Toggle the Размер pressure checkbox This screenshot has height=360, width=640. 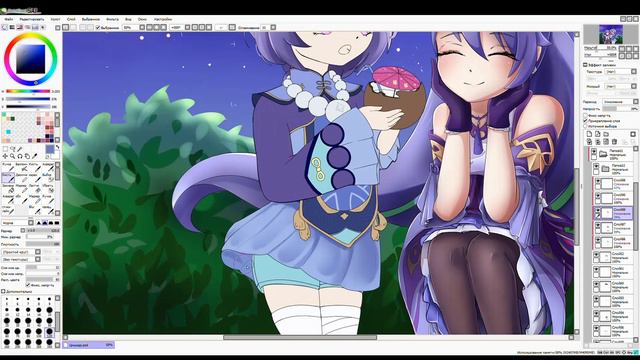(x=23, y=231)
